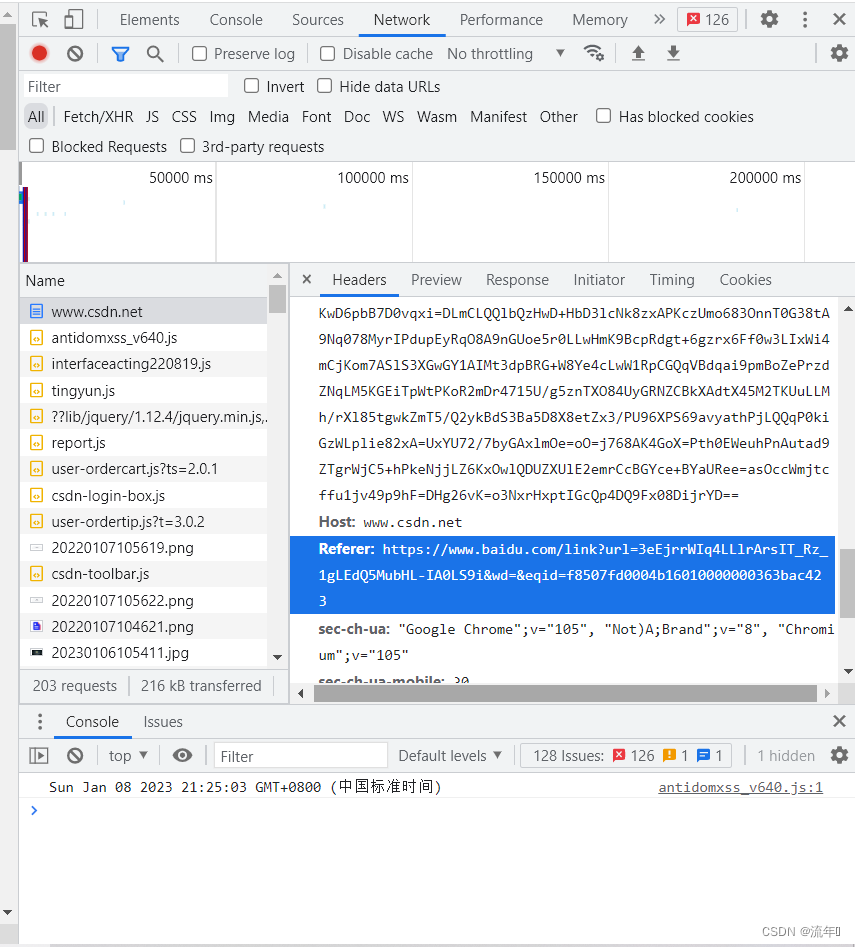
Task: Open the Preview tab of the request
Action: tap(436, 280)
